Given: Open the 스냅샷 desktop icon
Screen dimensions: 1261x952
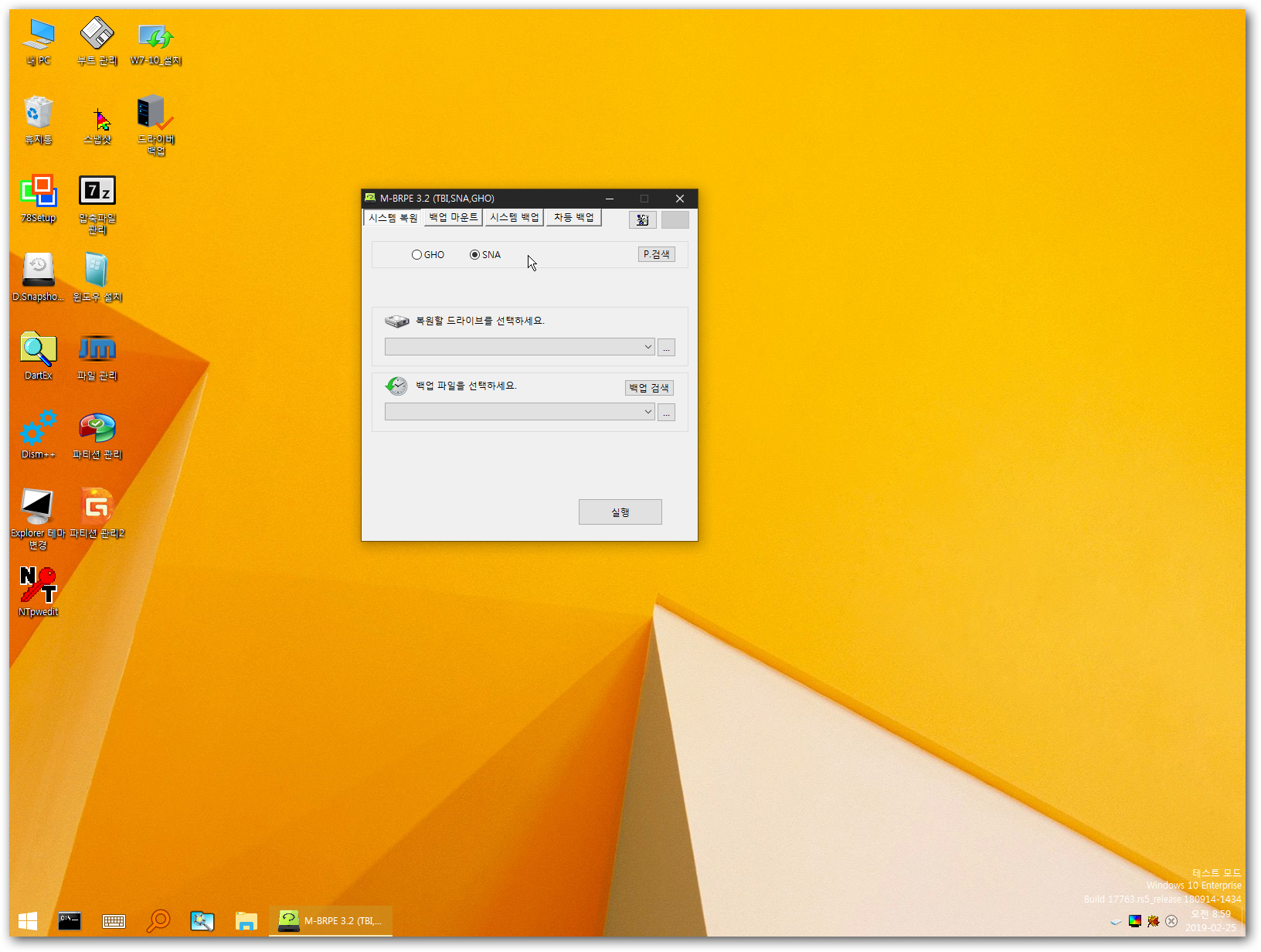Looking at the screenshot, I should tap(97, 127).
